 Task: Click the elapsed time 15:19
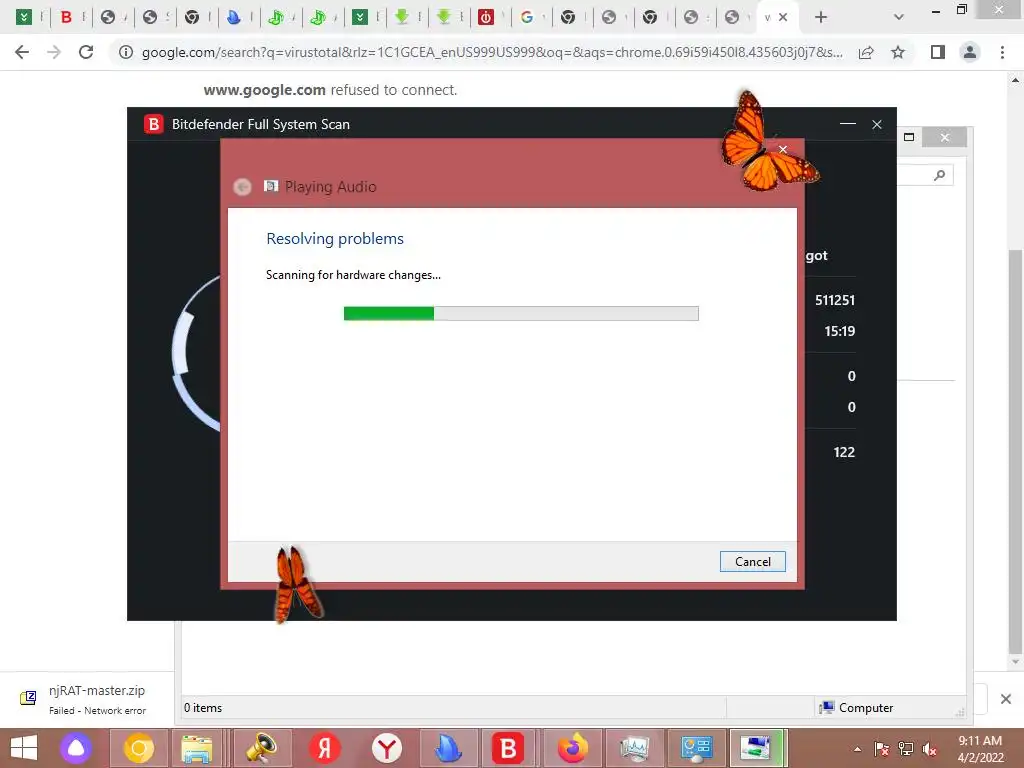[x=839, y=331]
